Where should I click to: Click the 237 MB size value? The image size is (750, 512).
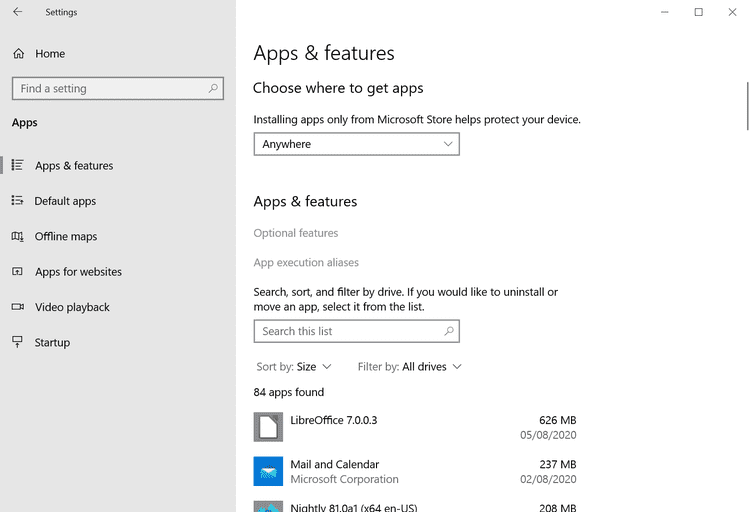pyautogui.click(x=558, y=465)
